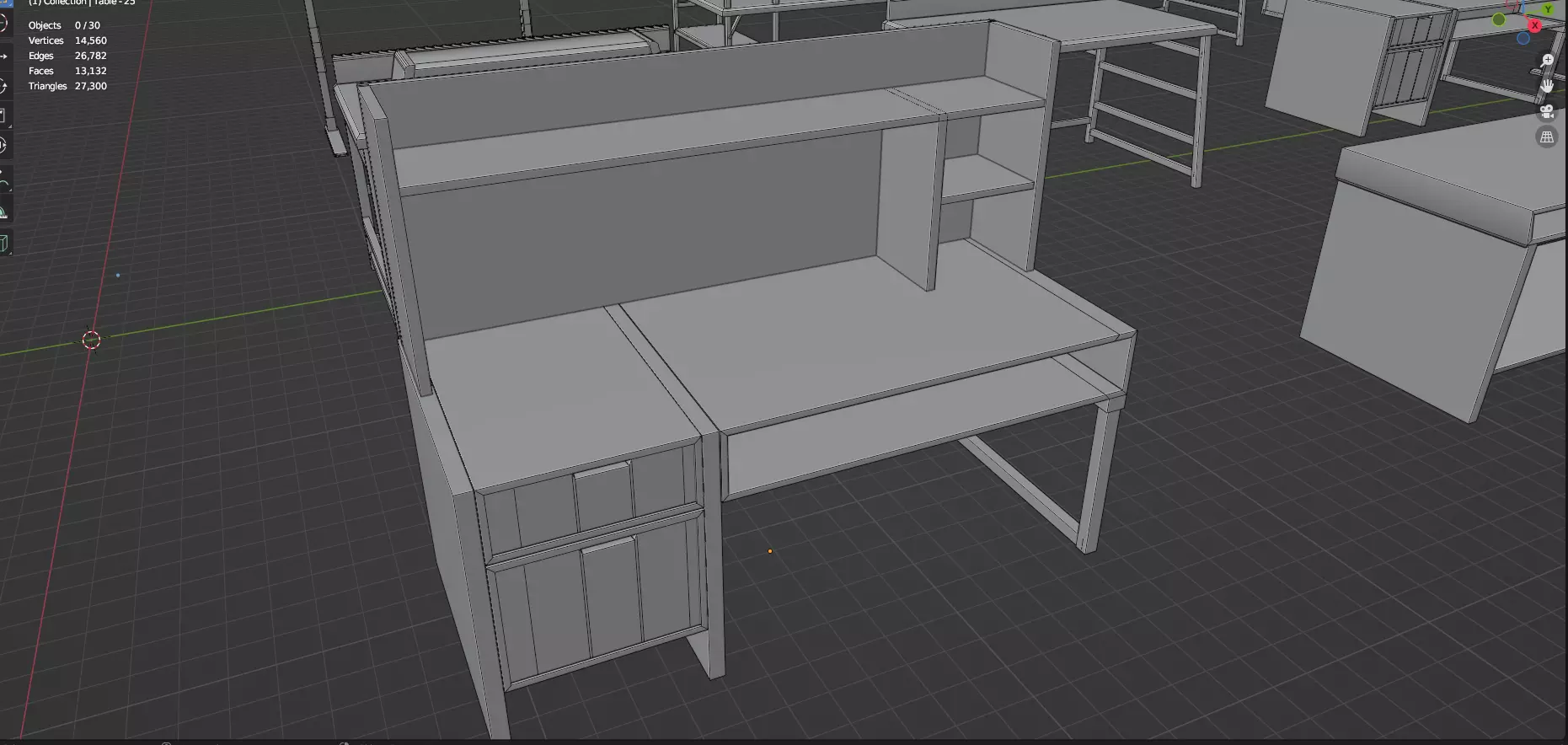Click the 'Triangles' 27,300 statistic text

(x=67, y=86)
